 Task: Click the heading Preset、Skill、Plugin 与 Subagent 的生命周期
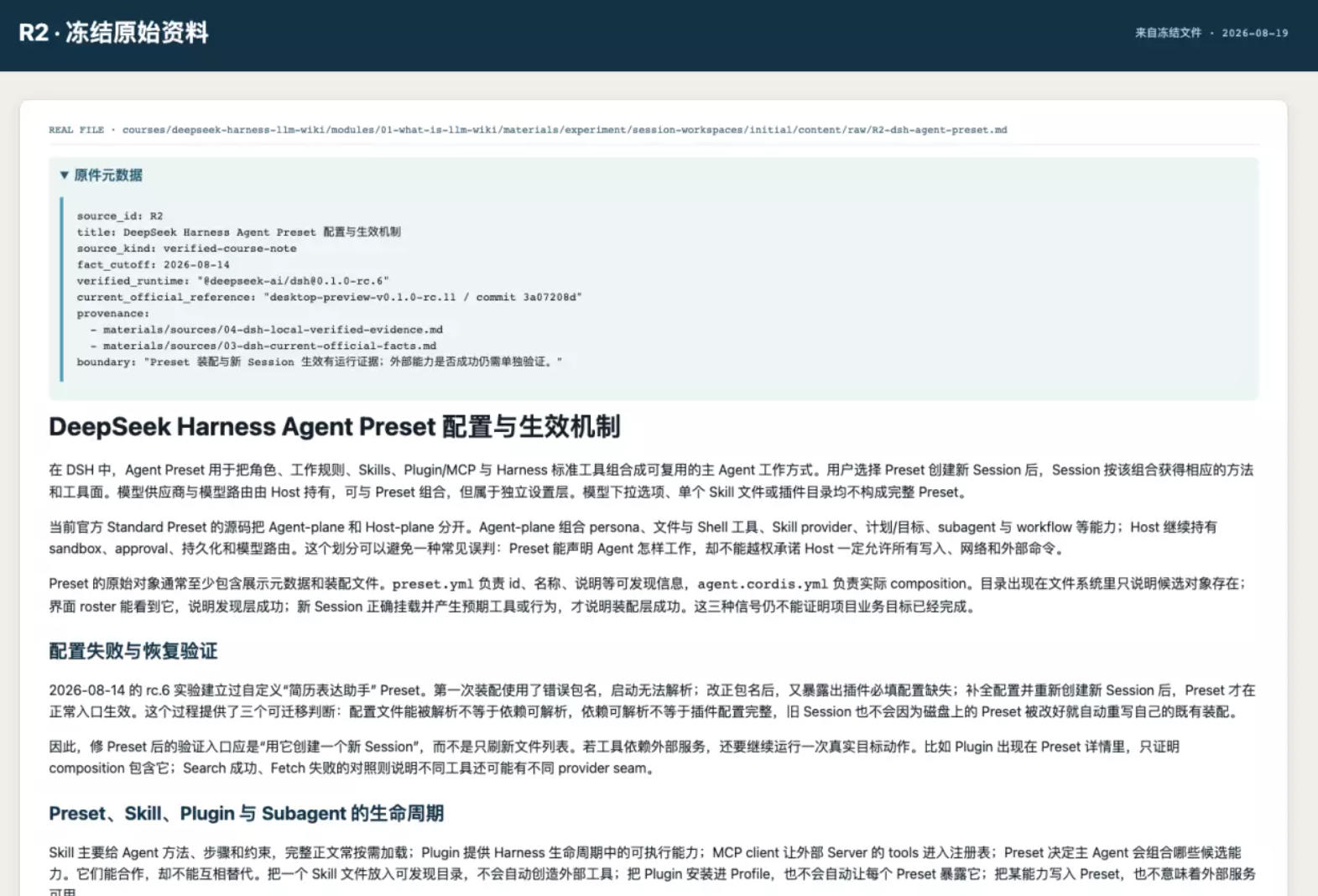tap(247, 814)
